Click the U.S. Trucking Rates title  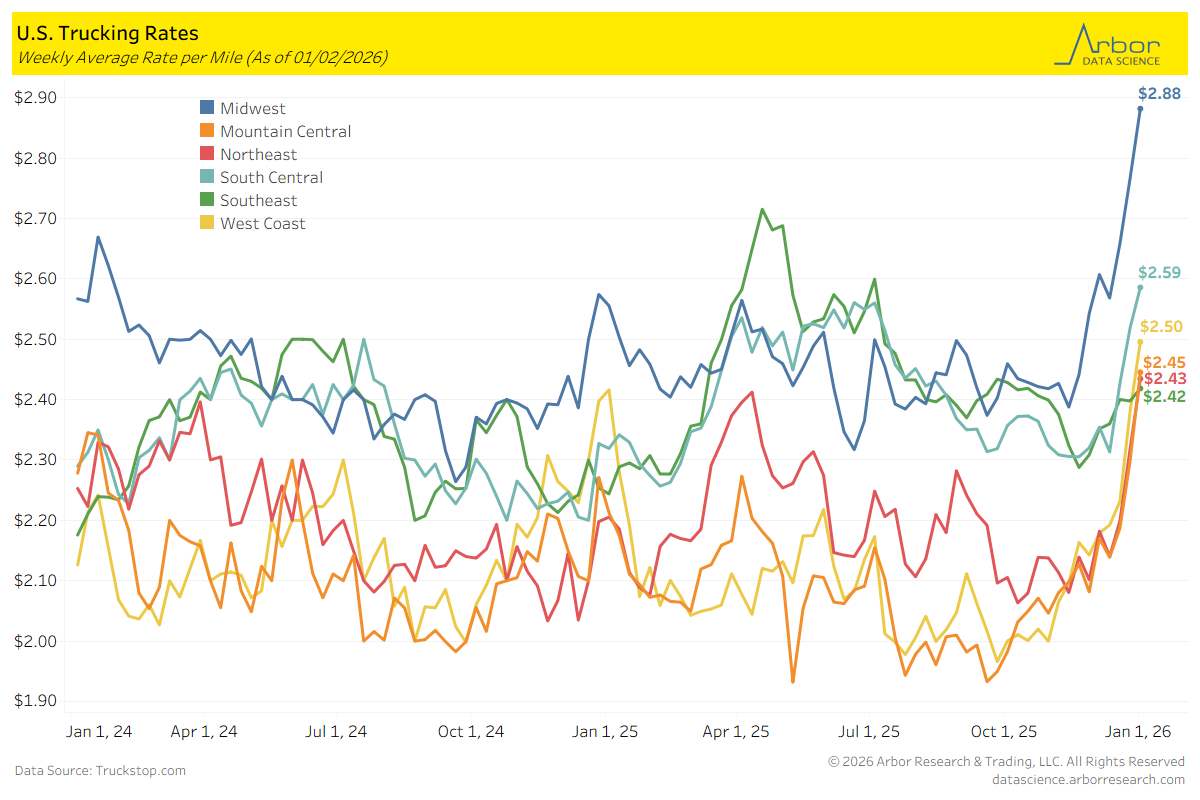point(107,34)
